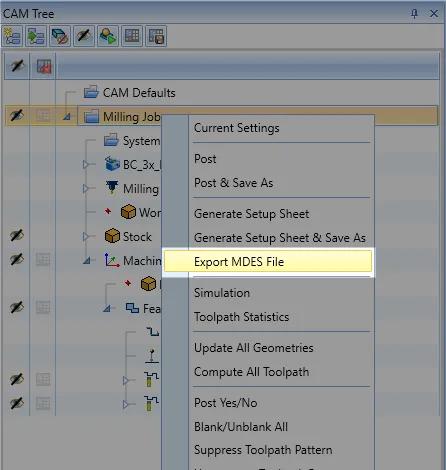Click the first CAM Tree toolbar icon

(x=13, y=36)
